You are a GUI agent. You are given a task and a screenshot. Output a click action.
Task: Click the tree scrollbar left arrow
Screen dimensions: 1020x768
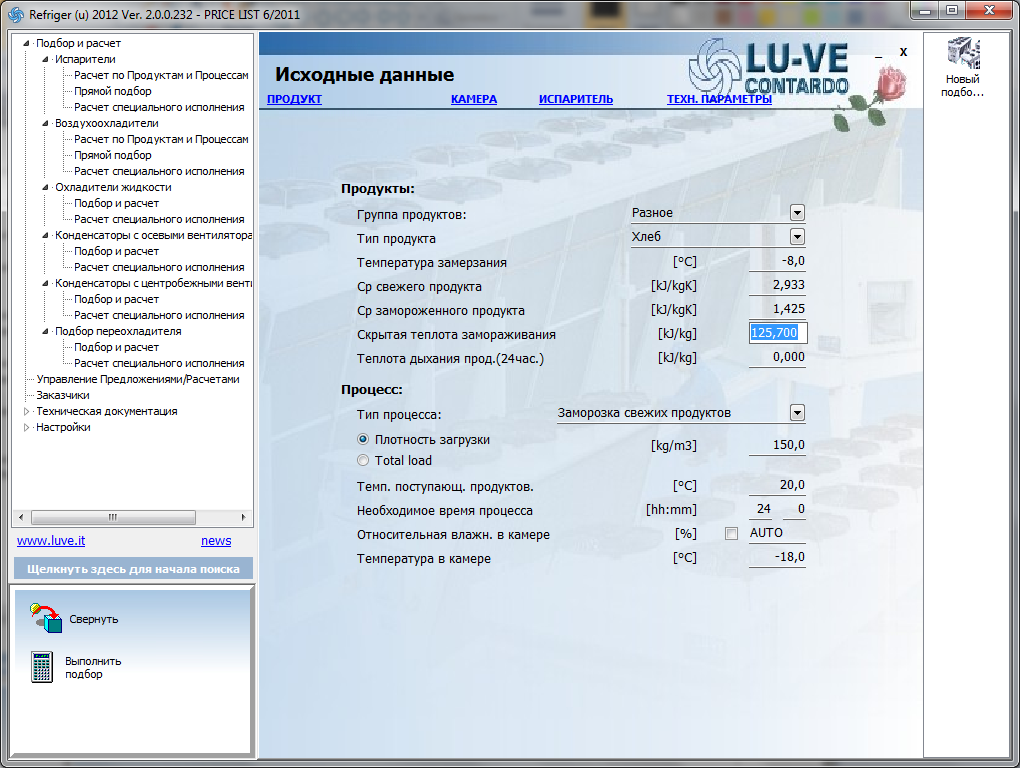click(x=21, y=517)
